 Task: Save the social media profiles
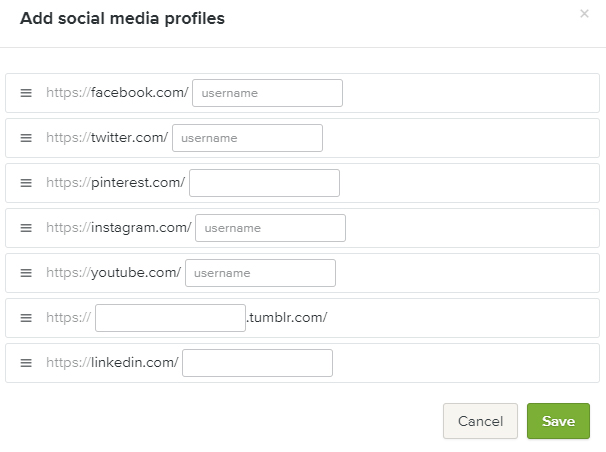[x=558, y=421]
